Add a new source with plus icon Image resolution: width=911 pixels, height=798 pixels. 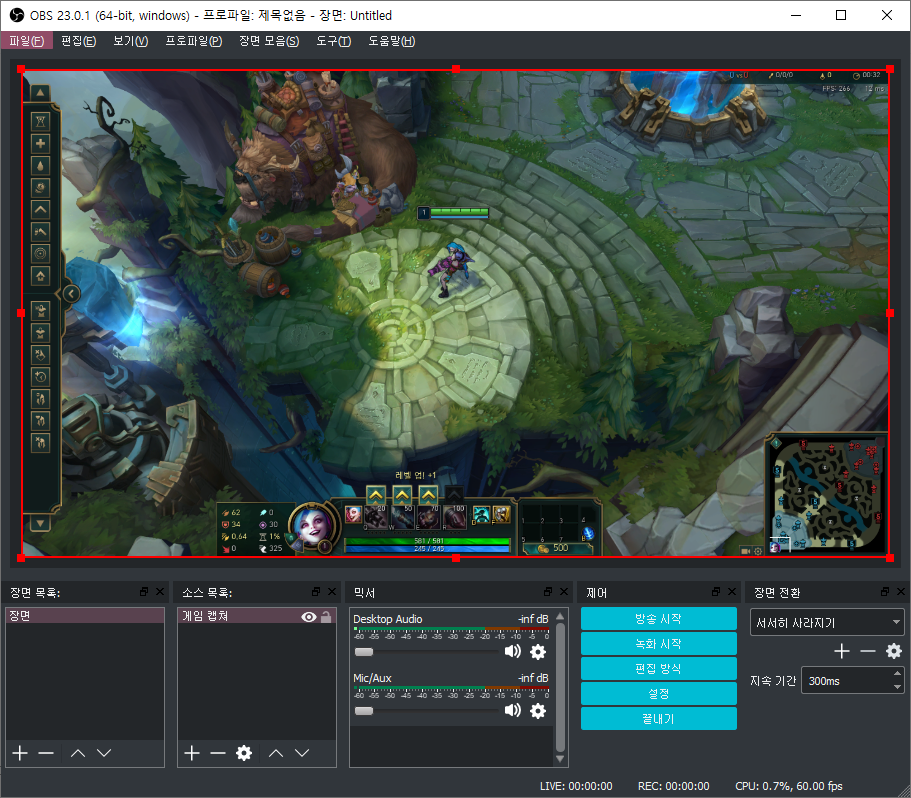point(192,753)
